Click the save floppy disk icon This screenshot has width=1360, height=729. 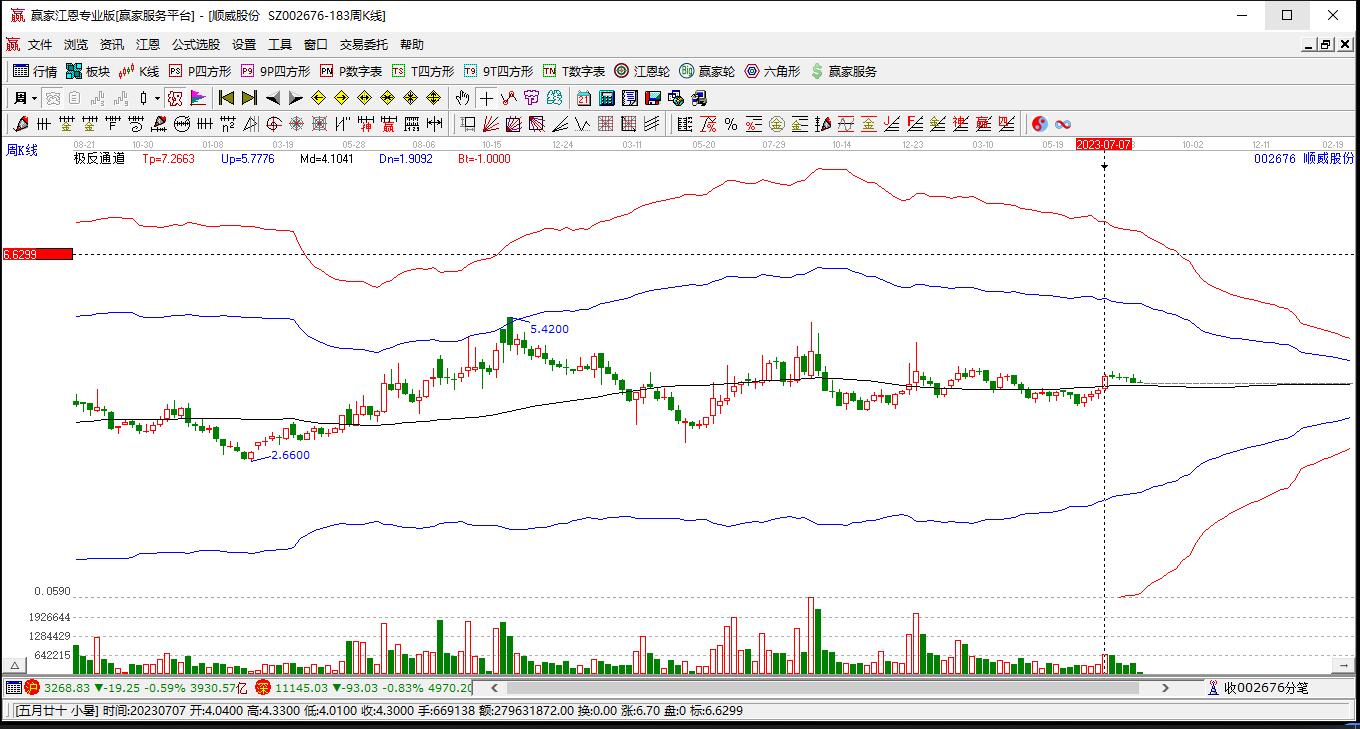click(x=653, y=98)
